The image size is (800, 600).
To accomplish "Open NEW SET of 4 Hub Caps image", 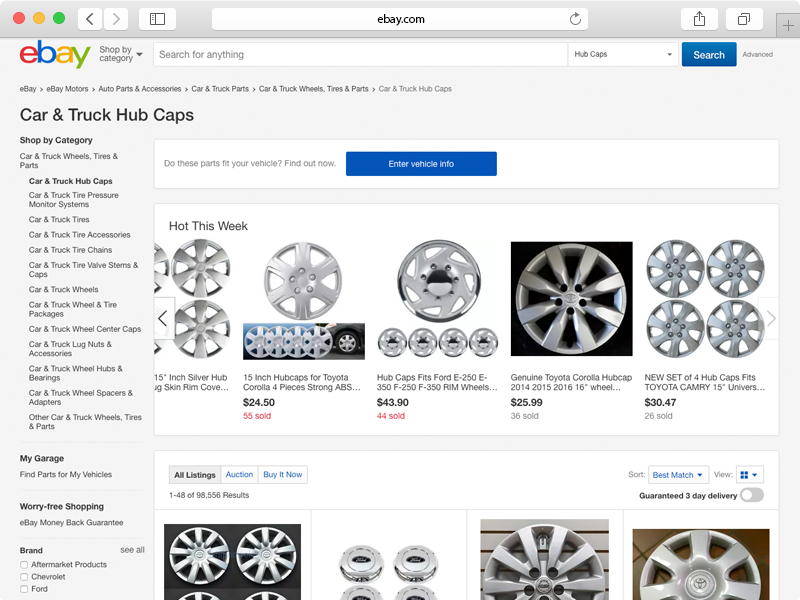I will (x=705, y=299).
